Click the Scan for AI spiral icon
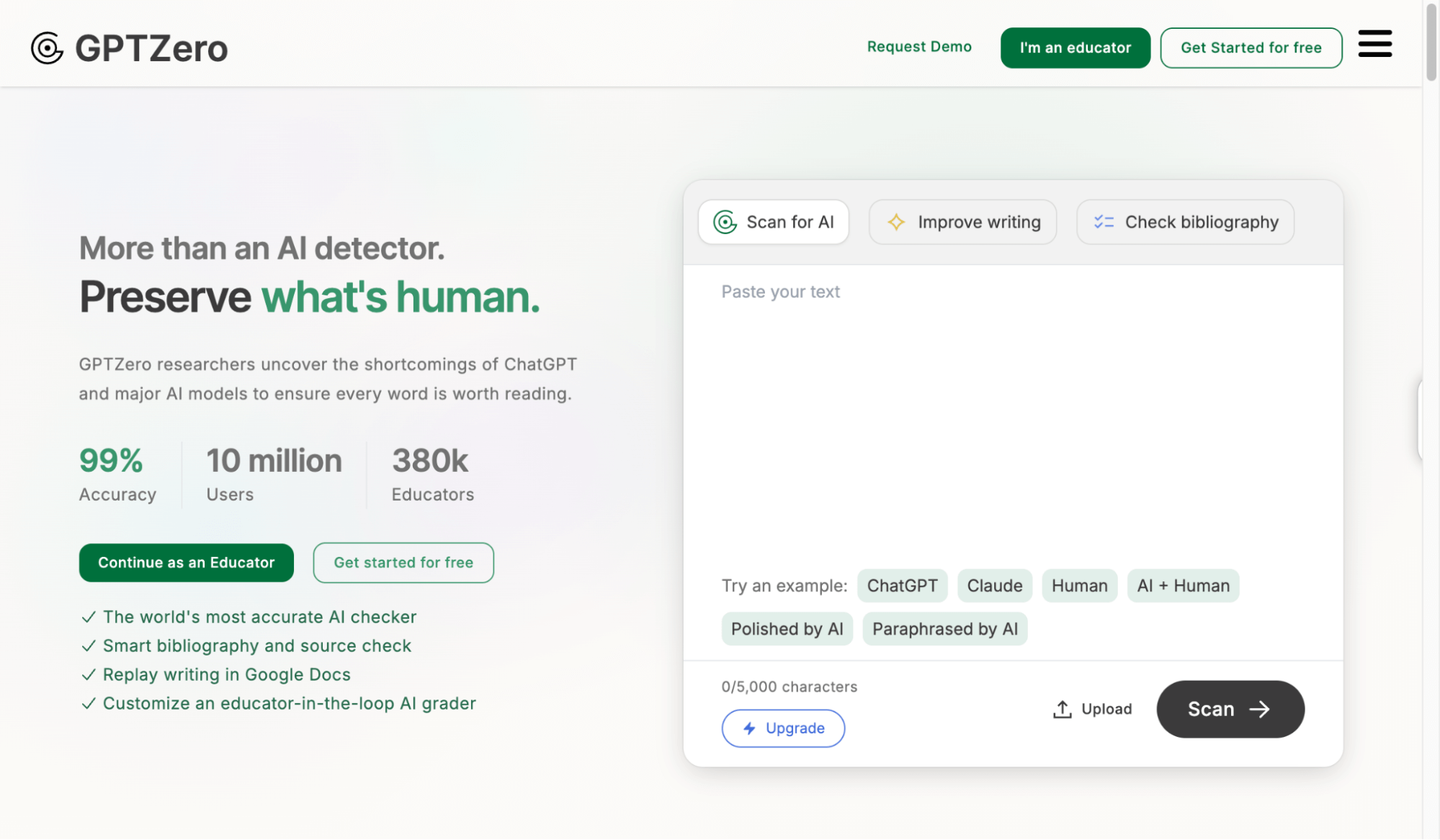1440x840 pixels. [x=725, y=222]
